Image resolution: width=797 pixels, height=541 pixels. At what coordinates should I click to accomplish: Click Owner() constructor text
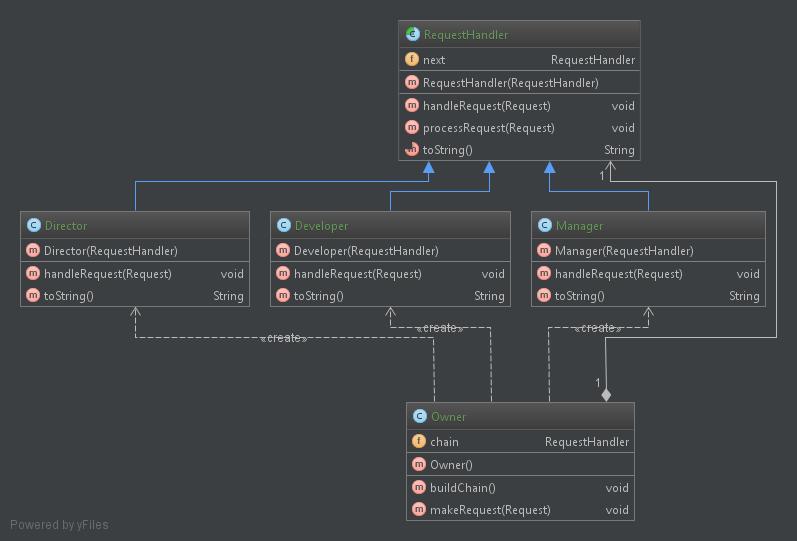coord(451,465)
